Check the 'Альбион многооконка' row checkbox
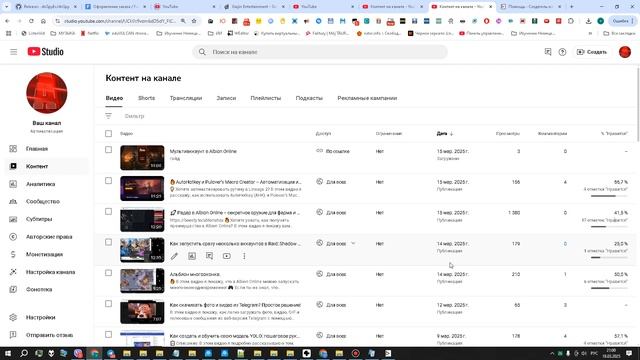This screenshot has height=360, width=640. [108, 273]
